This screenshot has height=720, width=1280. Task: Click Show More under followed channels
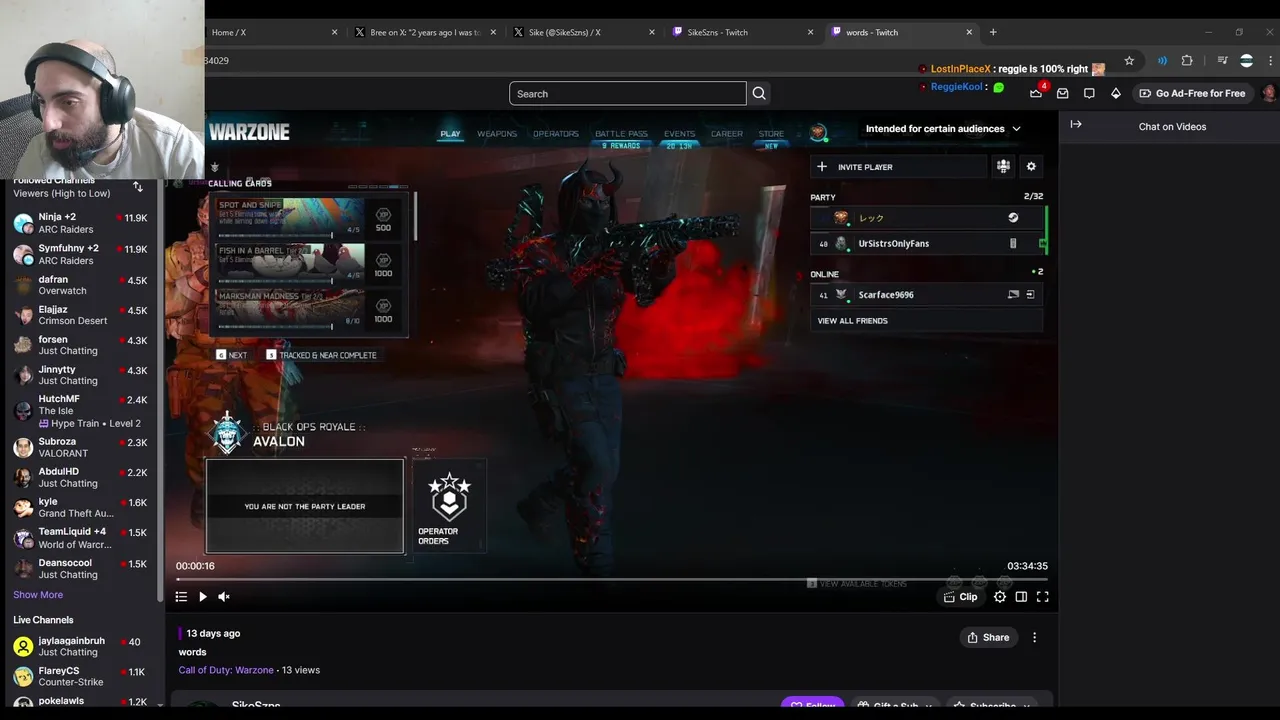click(x=38, y=595)
